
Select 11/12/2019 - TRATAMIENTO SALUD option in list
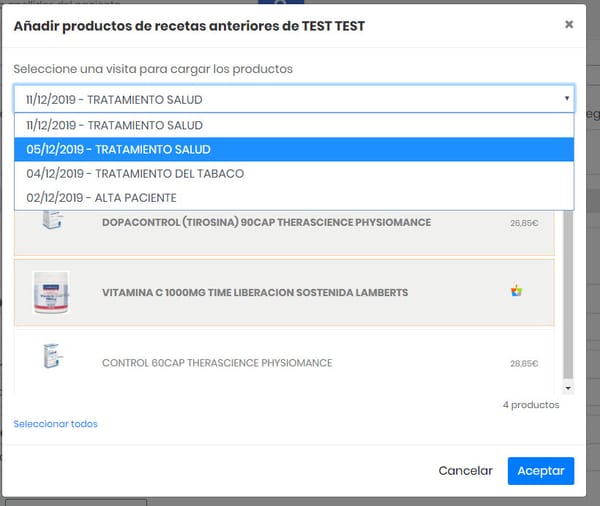click(x=294, y=125)
